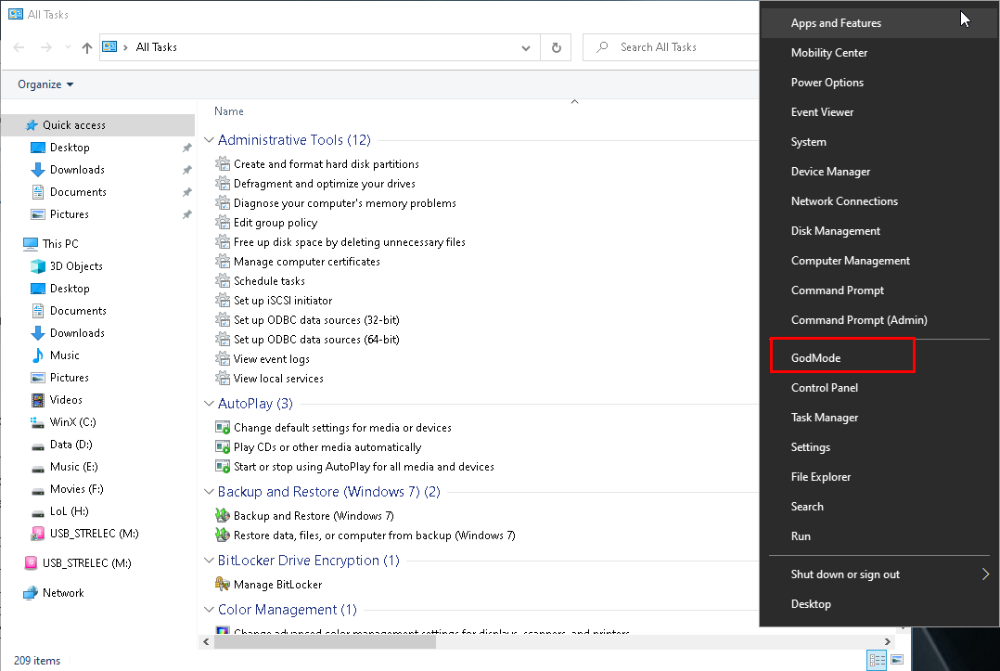Open Mobility Center from WinX menu
The width and height of the screenshot is (1000, 671).
879,53
